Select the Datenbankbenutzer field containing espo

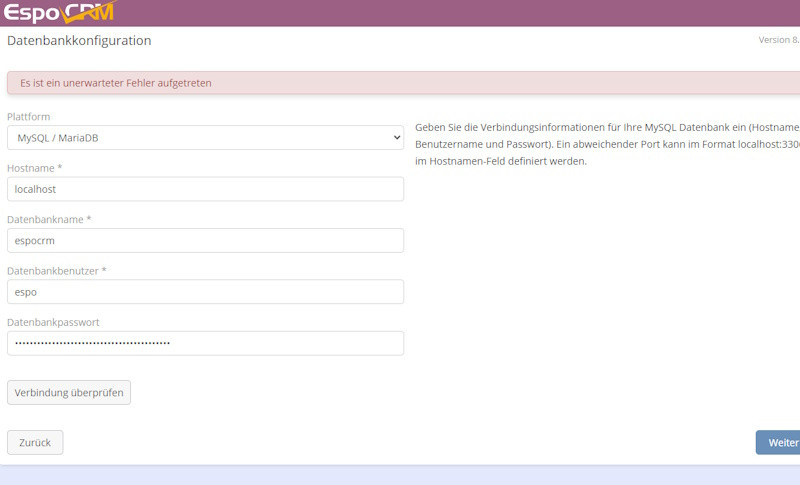205,291
